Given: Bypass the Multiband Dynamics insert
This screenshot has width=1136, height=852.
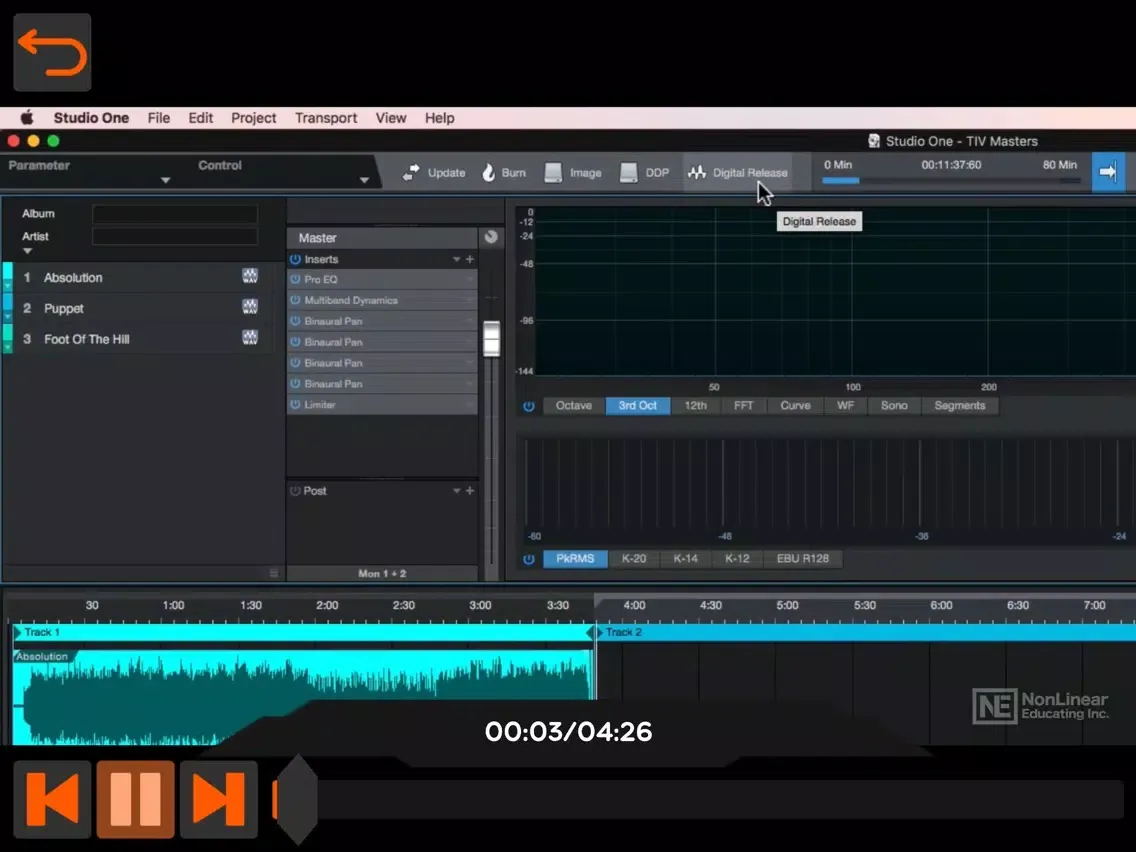Looking at the screenshot, I should [295, 300].
